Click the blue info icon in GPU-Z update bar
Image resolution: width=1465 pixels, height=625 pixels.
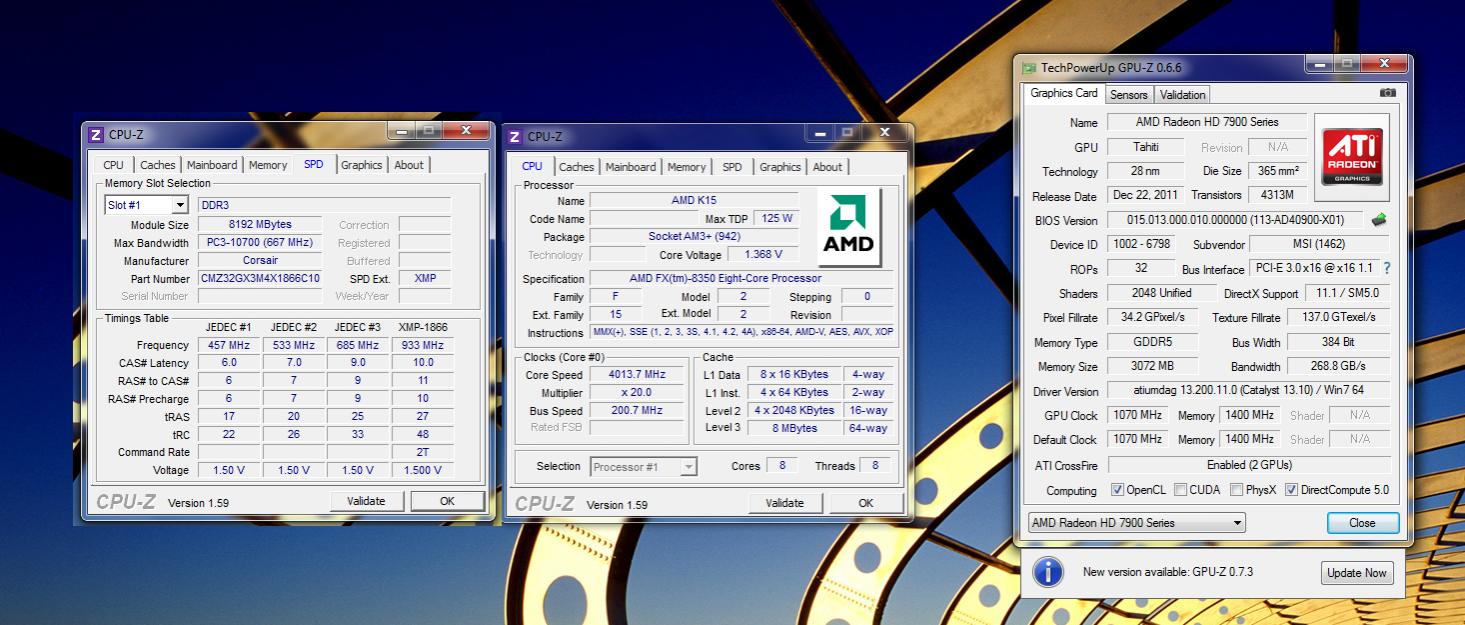[1048, 572]
